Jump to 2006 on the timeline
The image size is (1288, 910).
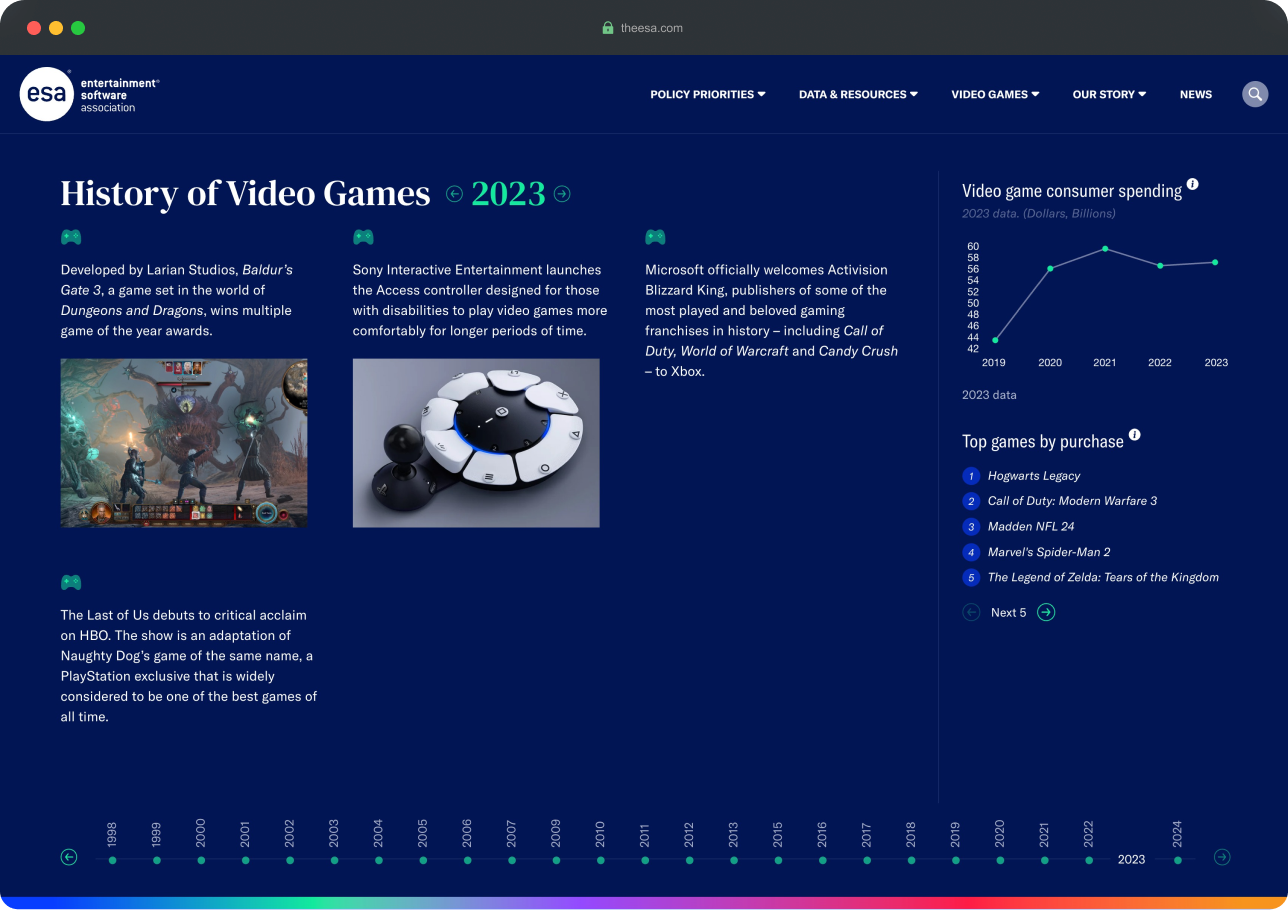467,843
